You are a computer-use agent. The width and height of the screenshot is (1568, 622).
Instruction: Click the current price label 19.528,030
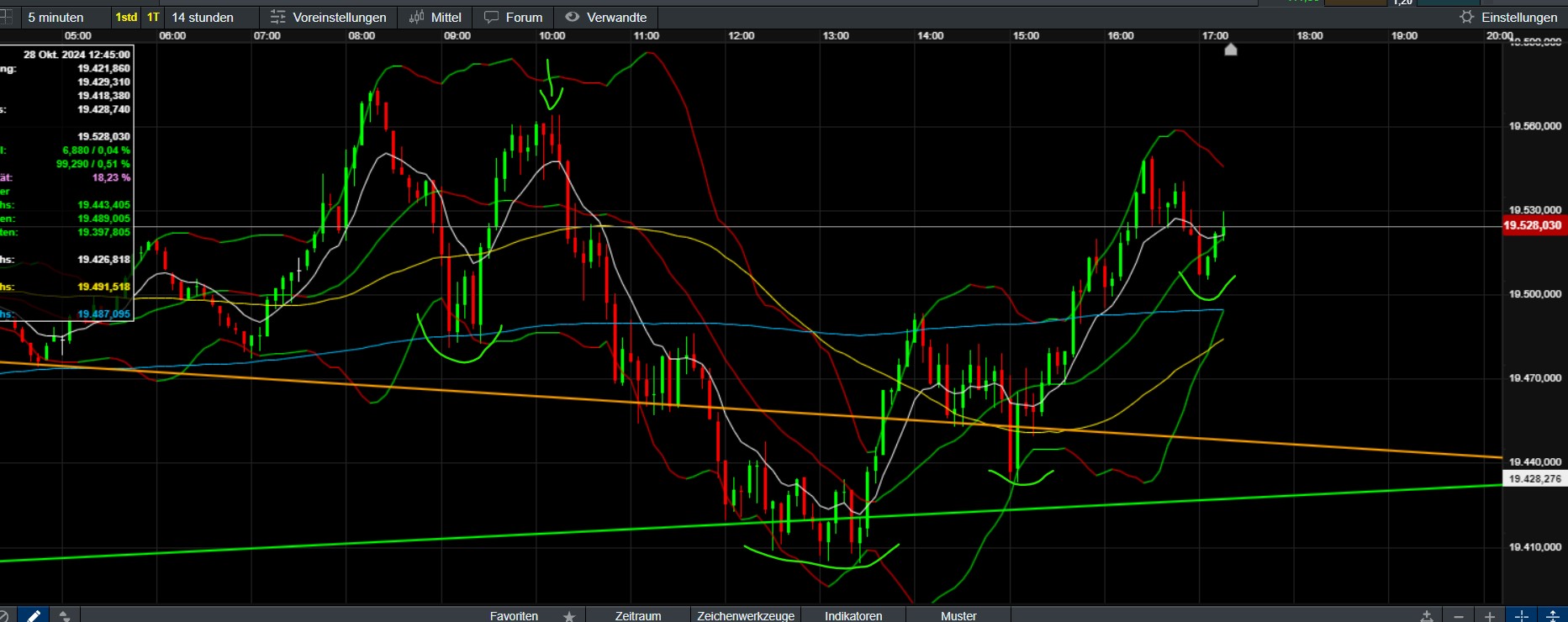[1533, 225]
